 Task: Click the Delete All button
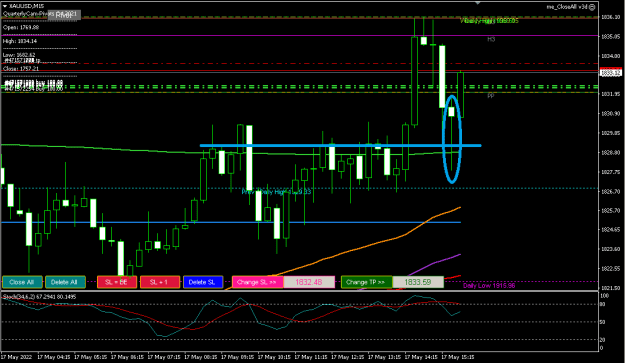(x=65, y=282)
